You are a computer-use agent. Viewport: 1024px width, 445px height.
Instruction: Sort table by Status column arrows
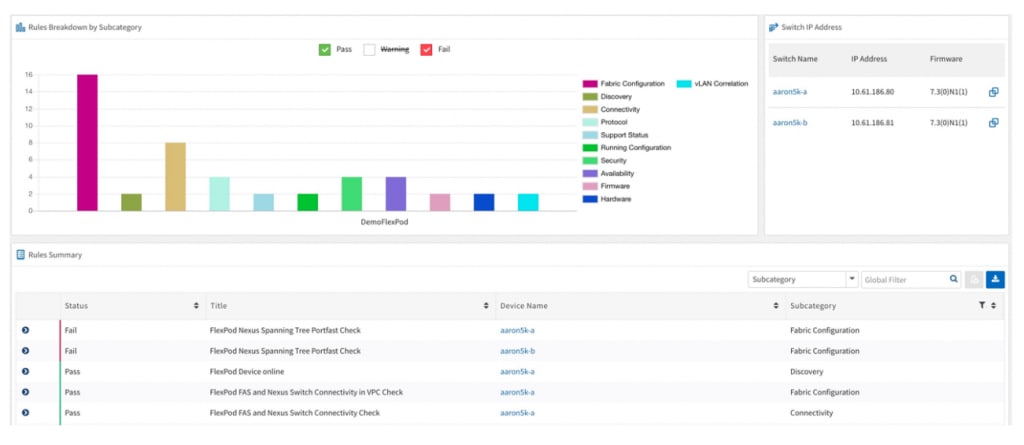click(196, 306)
